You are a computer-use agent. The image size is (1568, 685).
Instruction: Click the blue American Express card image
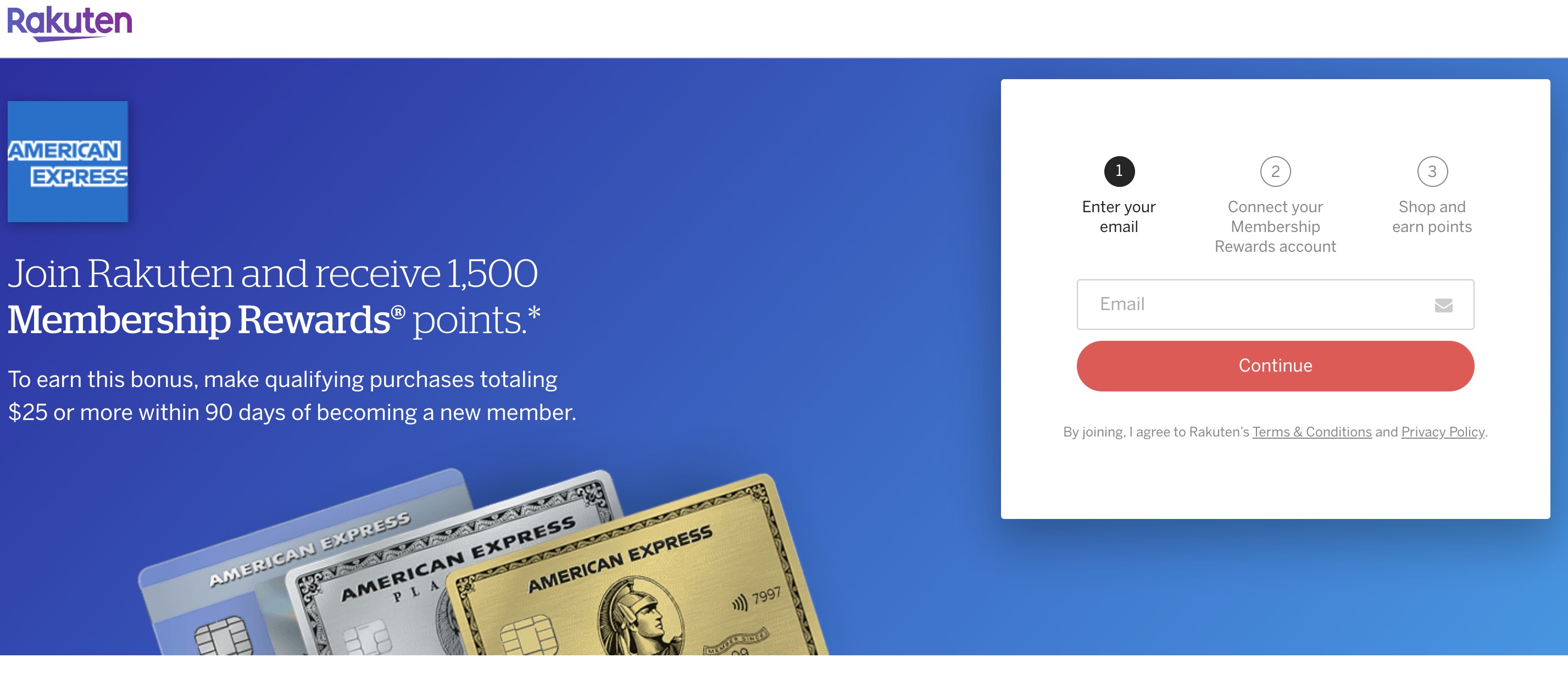tap(213, 578)
